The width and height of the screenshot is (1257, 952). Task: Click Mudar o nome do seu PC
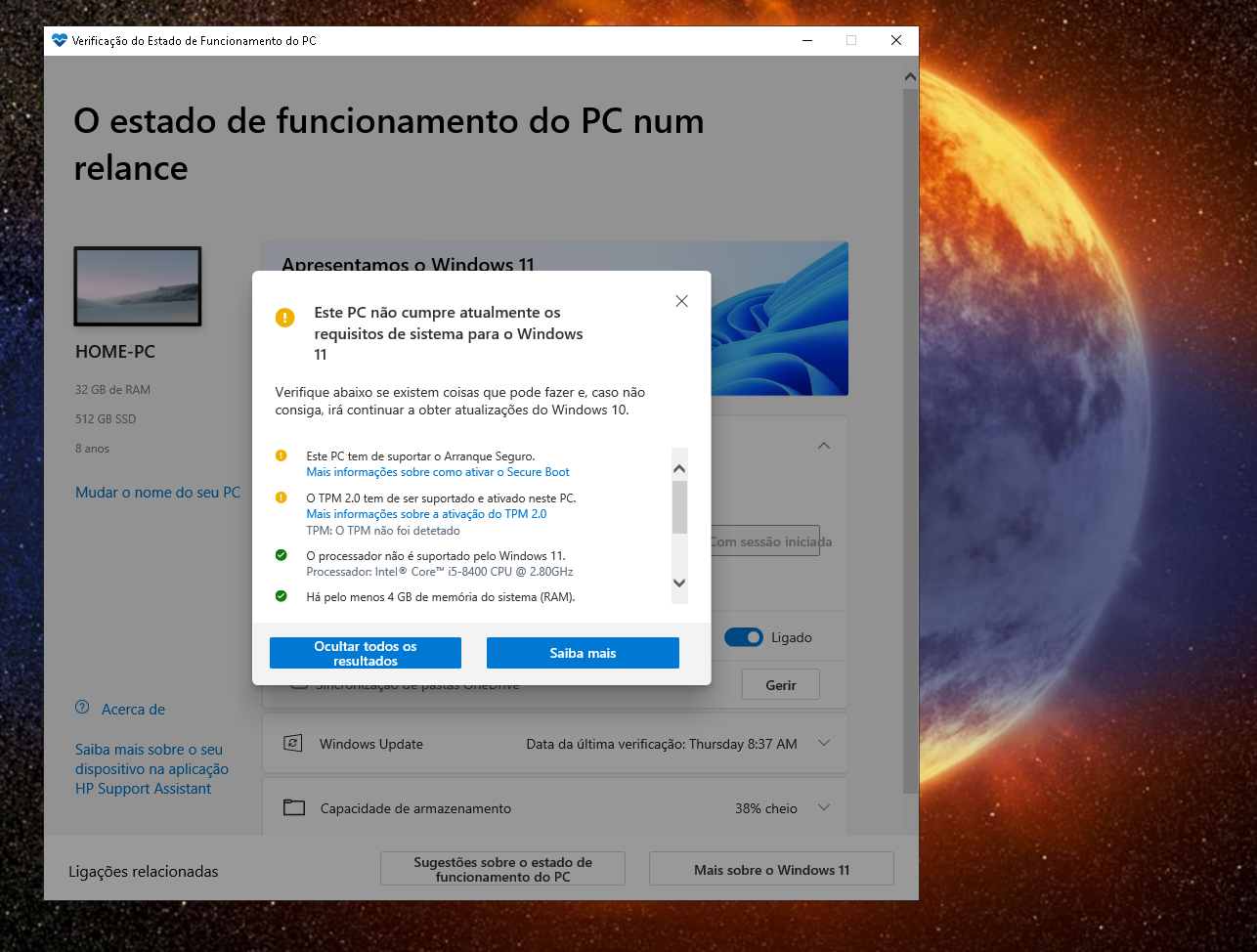pos(157,492)
